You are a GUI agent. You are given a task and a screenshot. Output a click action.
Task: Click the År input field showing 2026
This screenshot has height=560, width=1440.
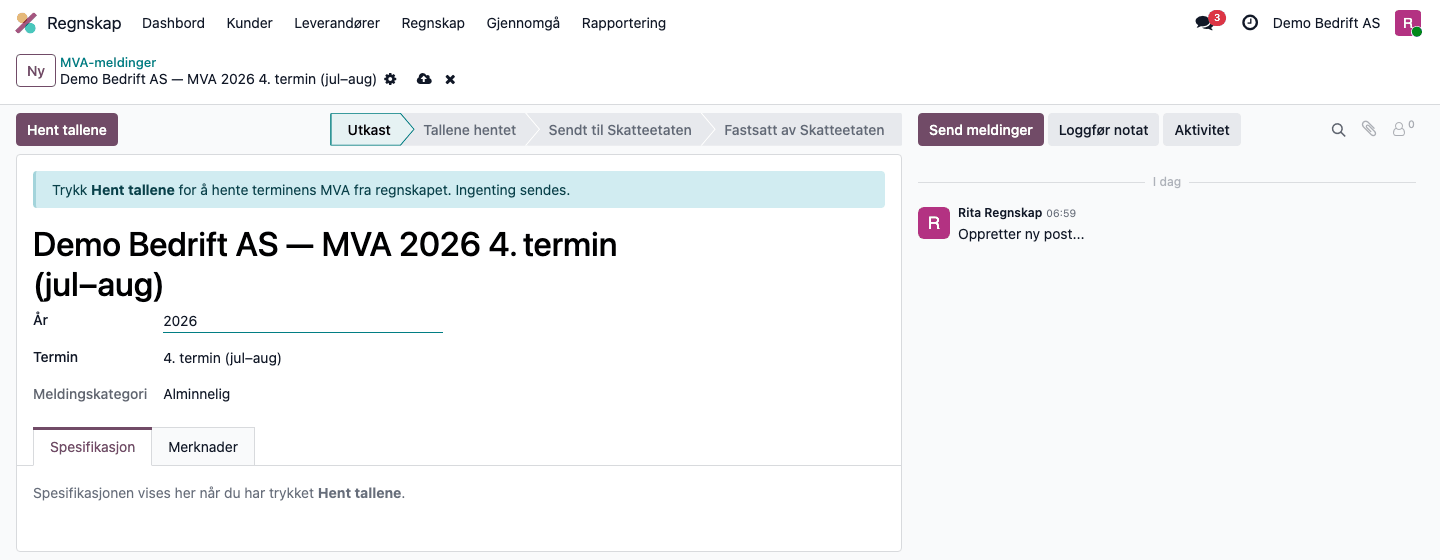303,321
